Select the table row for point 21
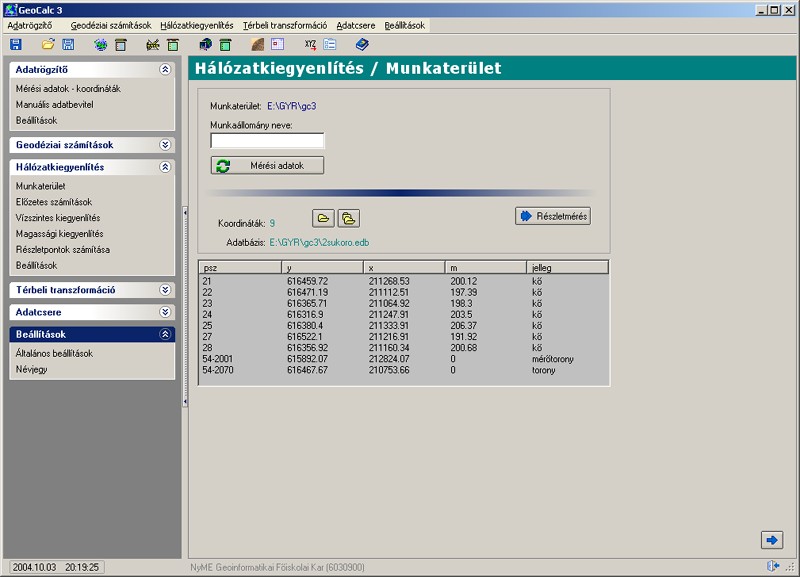 [x=404, y=281]
